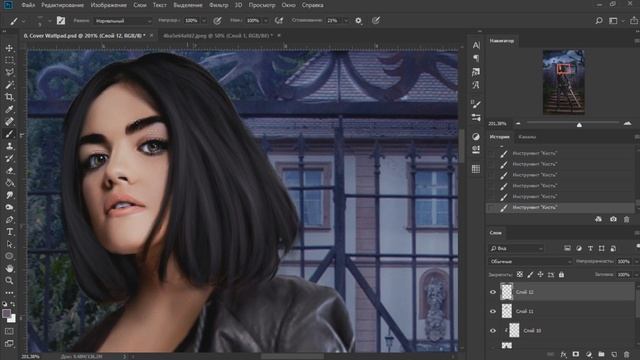Select the Healing Brush tool
The height and width of the screenshot is (360, 640).
click(9, 122)
